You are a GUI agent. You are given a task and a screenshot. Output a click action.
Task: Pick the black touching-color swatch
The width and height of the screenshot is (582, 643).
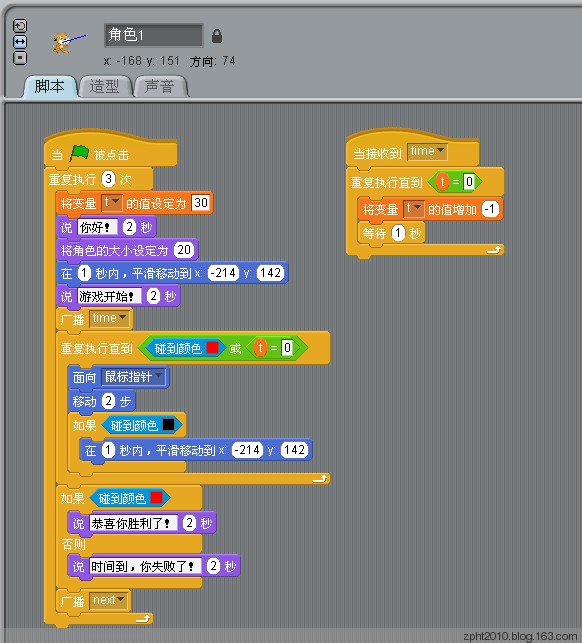tap(169, 425)
